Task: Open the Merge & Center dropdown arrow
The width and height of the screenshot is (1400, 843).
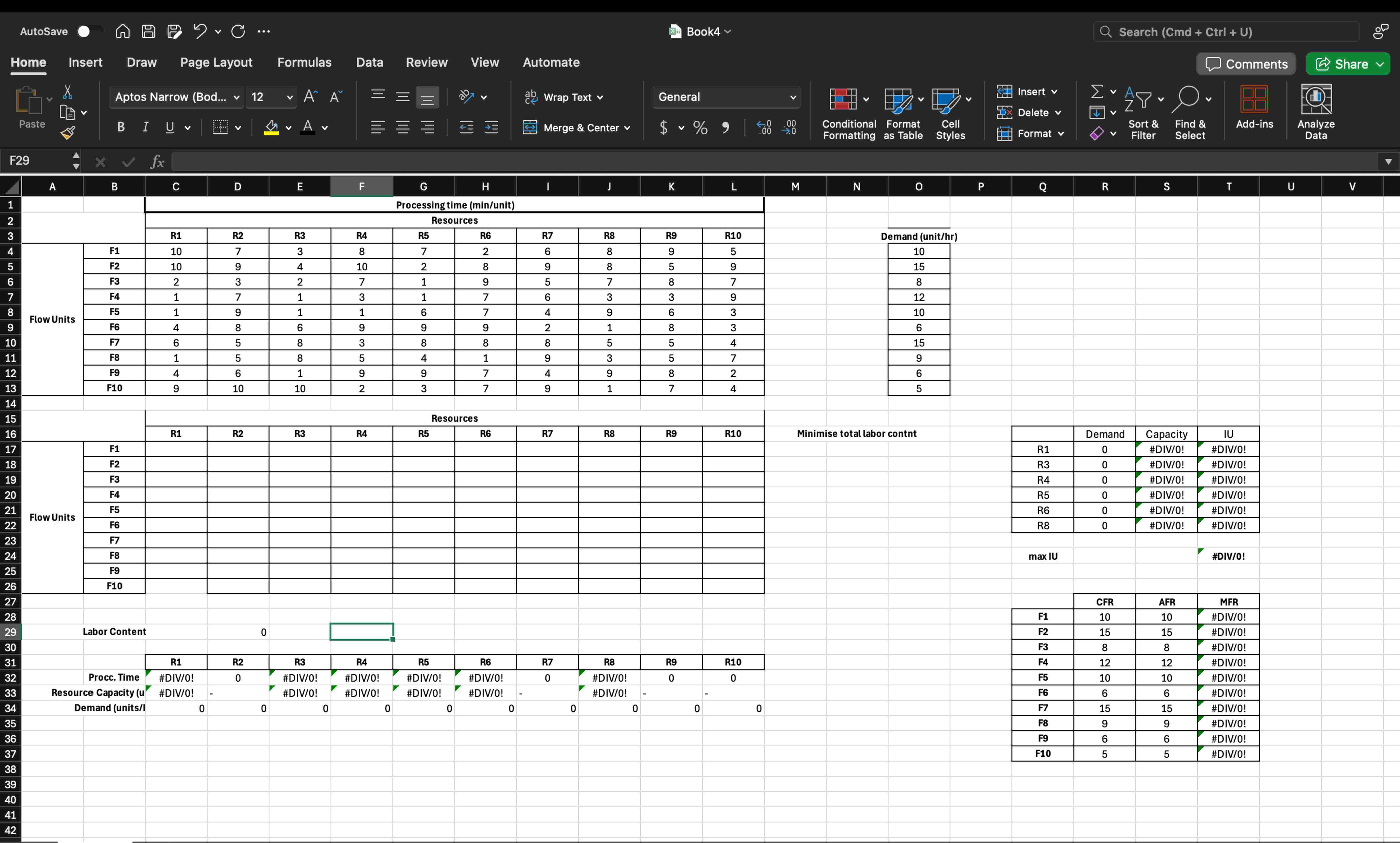Action: click(x=627, y=128)
